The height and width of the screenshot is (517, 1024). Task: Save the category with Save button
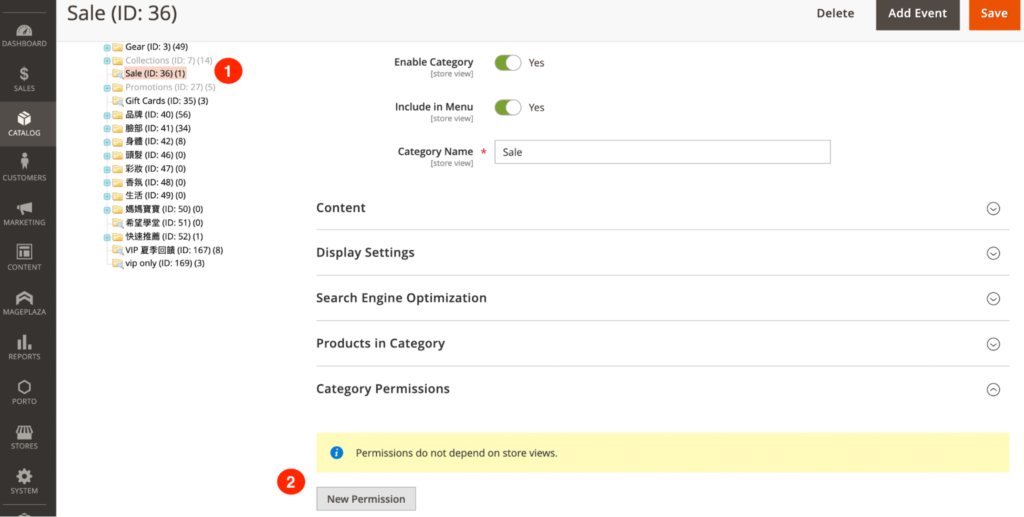(x=993, y=13)
